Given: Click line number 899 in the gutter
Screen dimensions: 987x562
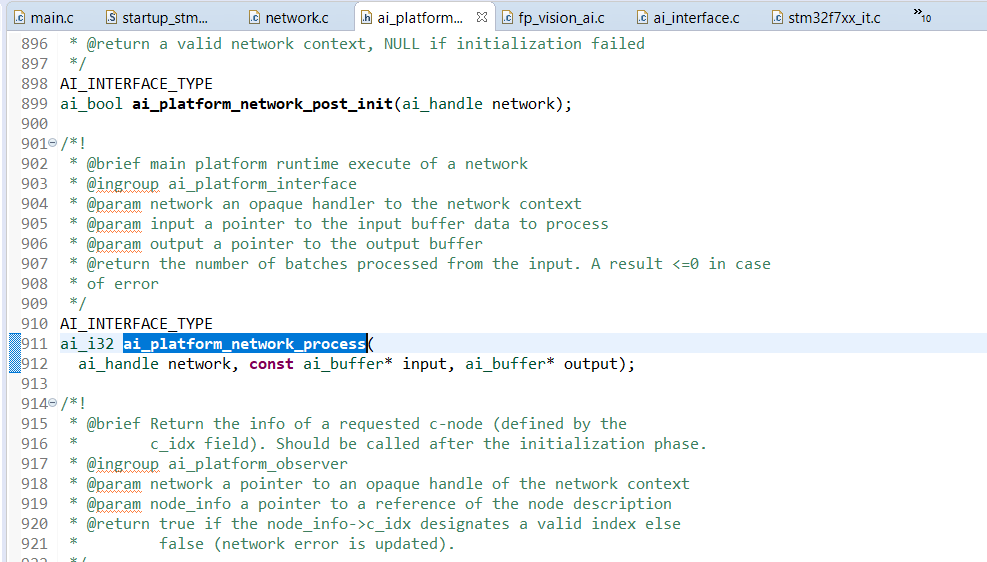Looking at the screenshot, I should [x=35, y=104].
